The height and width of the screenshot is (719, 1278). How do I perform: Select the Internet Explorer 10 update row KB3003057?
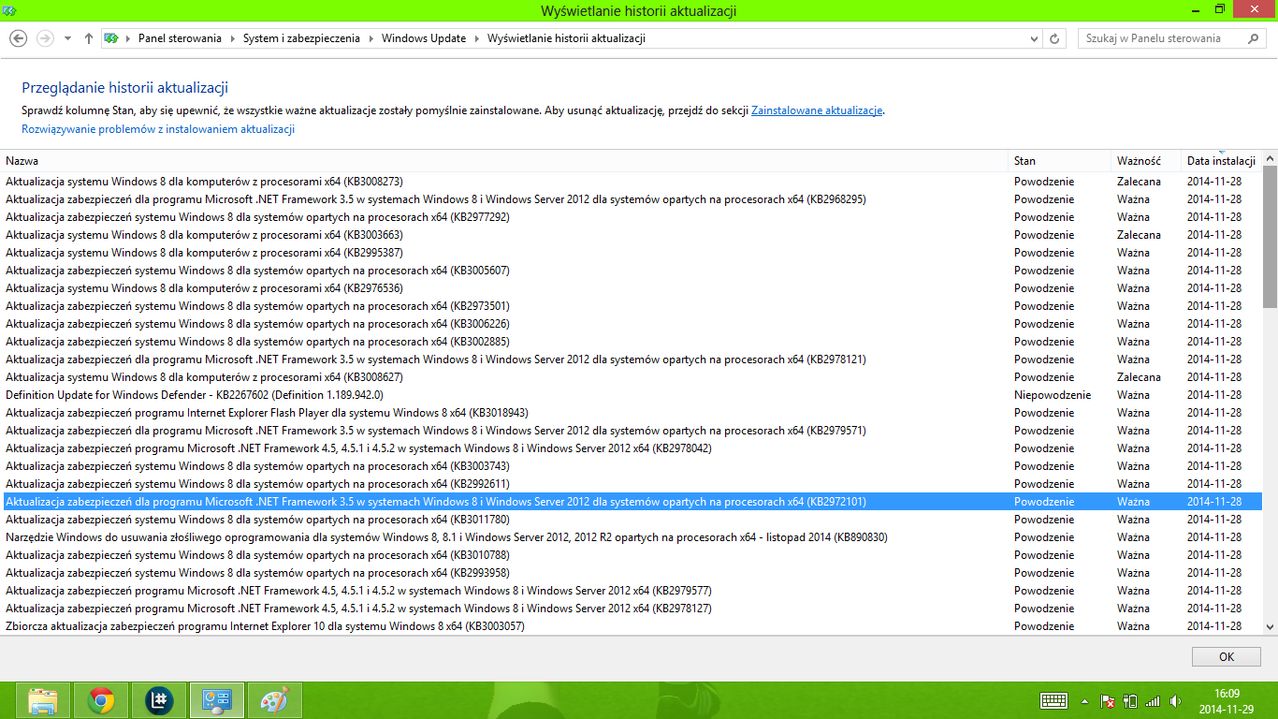[x=632, y=626]
